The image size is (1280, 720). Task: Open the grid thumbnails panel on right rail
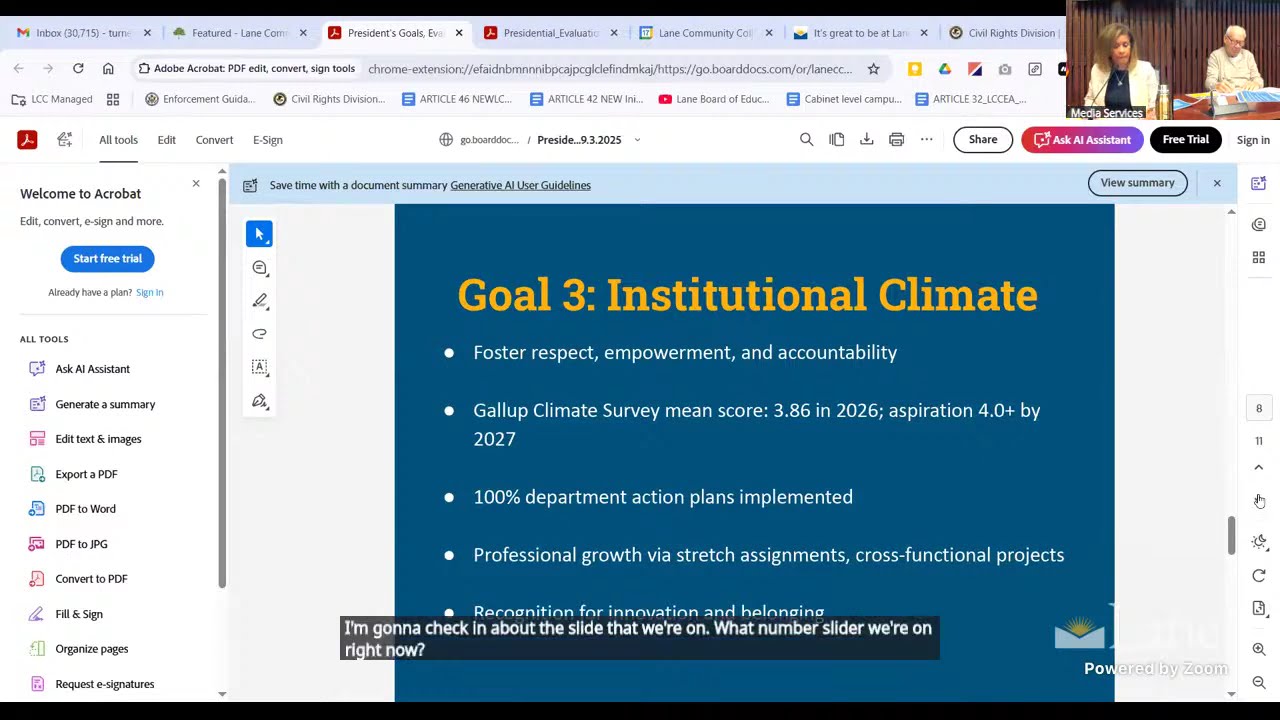tap(1259, 258)
